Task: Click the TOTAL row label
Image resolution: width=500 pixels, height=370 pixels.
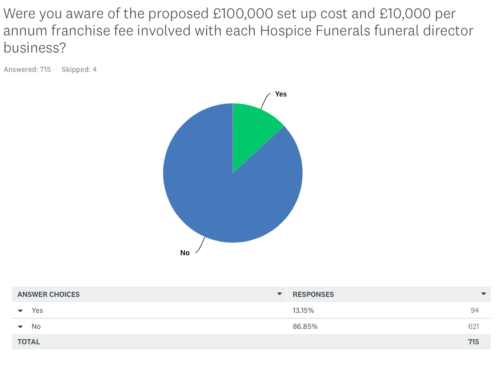Action: (x=29, y=342)
